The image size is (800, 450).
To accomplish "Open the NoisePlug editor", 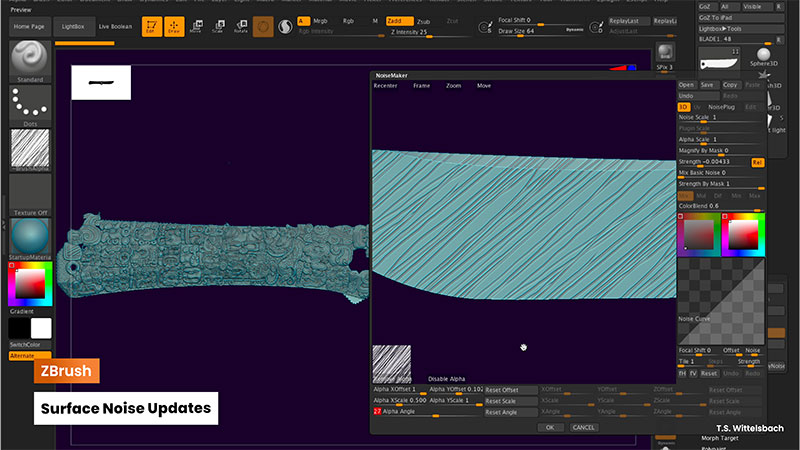I will [x=721, y=106].
